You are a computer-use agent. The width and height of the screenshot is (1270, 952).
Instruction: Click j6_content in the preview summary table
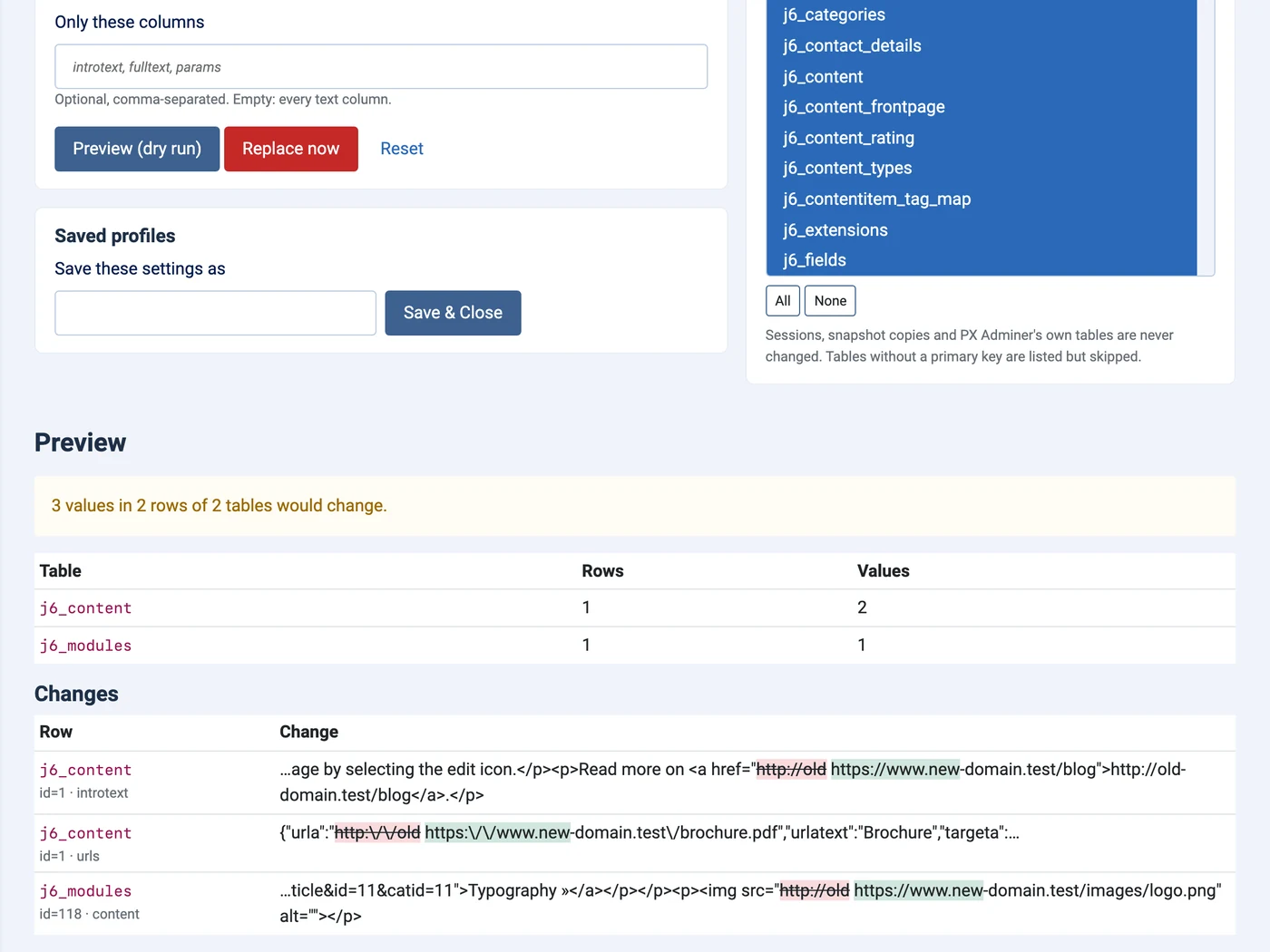(85, 608)
